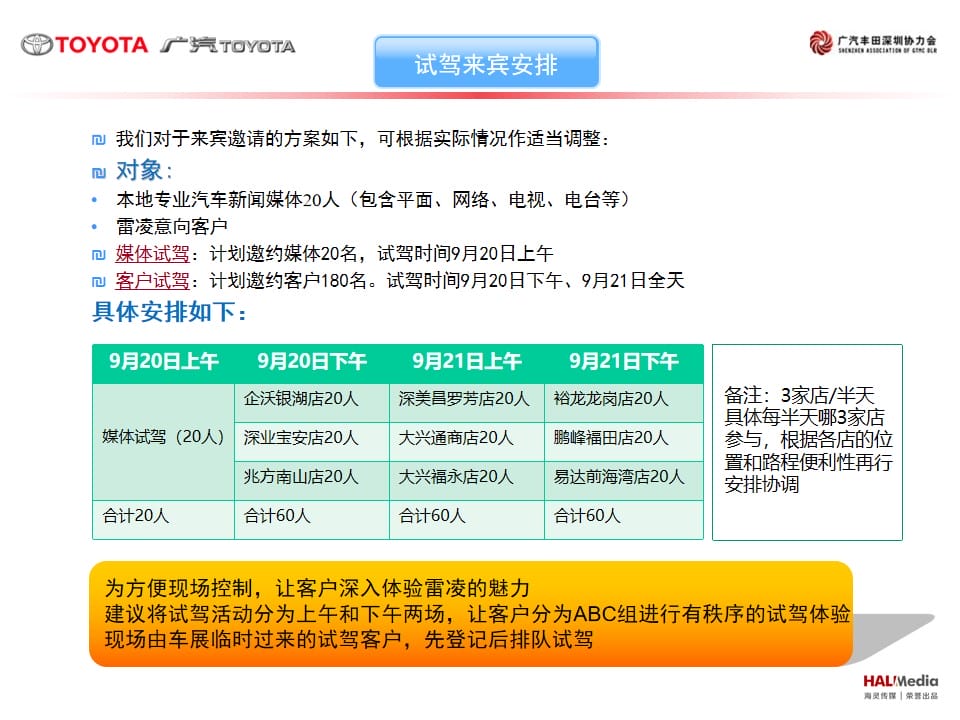
Task: Select the 裕龙龙岗店20人 cell
Action: pyautogui.click(x=623, y=403)
